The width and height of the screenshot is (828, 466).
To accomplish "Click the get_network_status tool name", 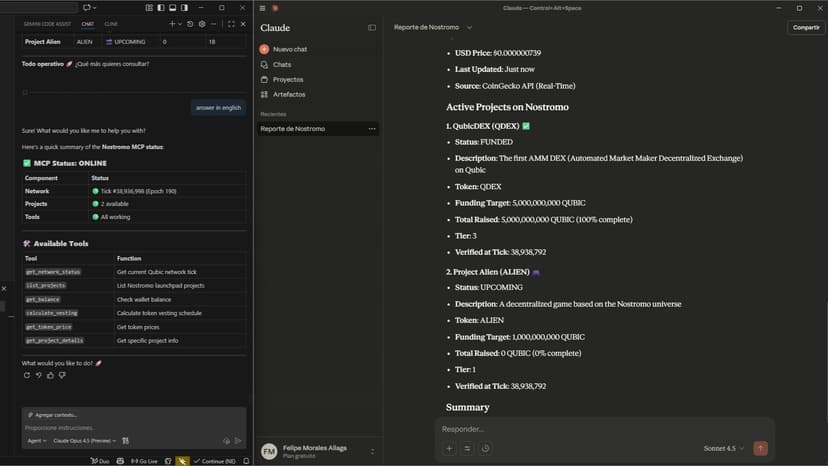I will click(53, 272).
